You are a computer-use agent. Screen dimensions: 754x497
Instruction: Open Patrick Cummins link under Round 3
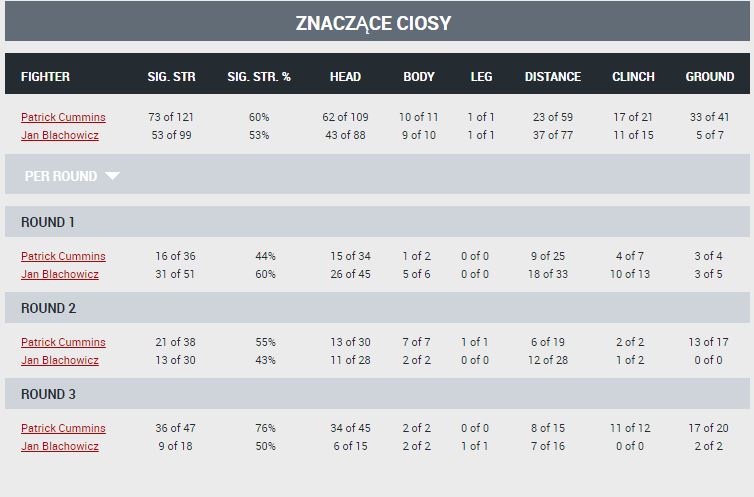(x=63, y=428)
